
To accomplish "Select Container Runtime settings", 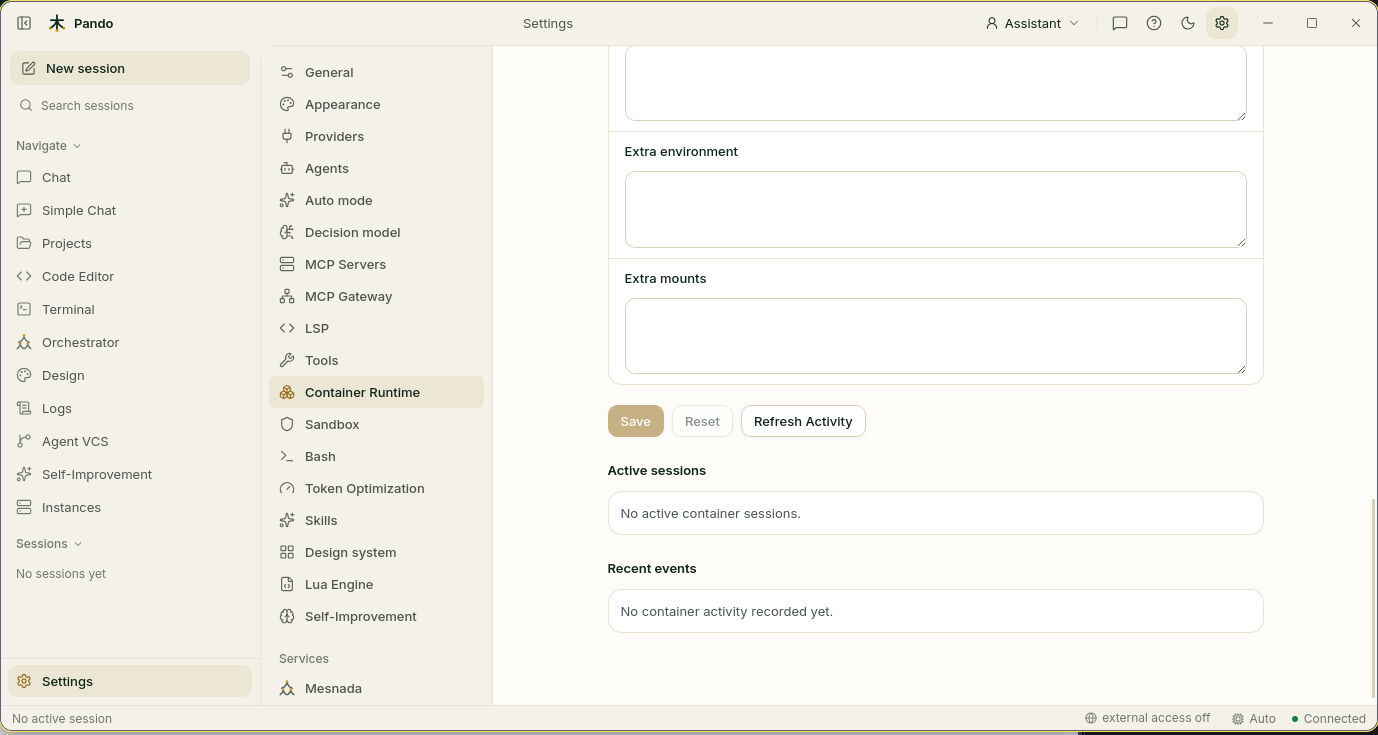I will click(x=376, y=392).
